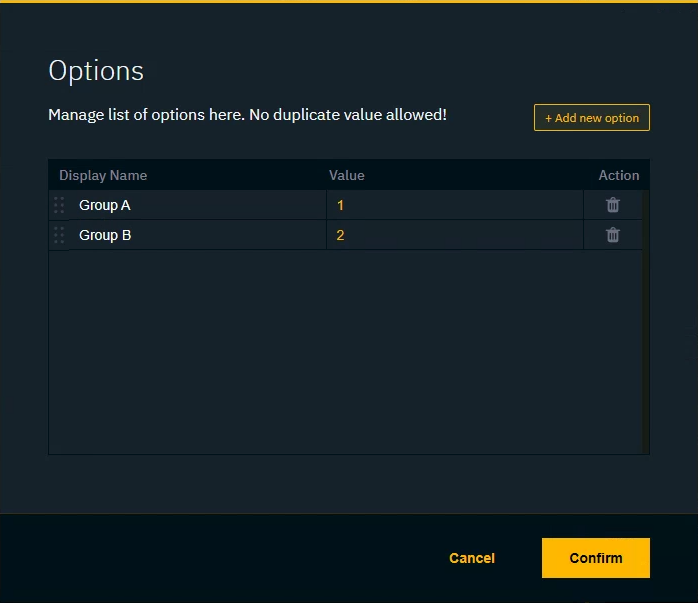
Task: Click the Value column header
Action: pyautogui.click(x=347, y=175)
